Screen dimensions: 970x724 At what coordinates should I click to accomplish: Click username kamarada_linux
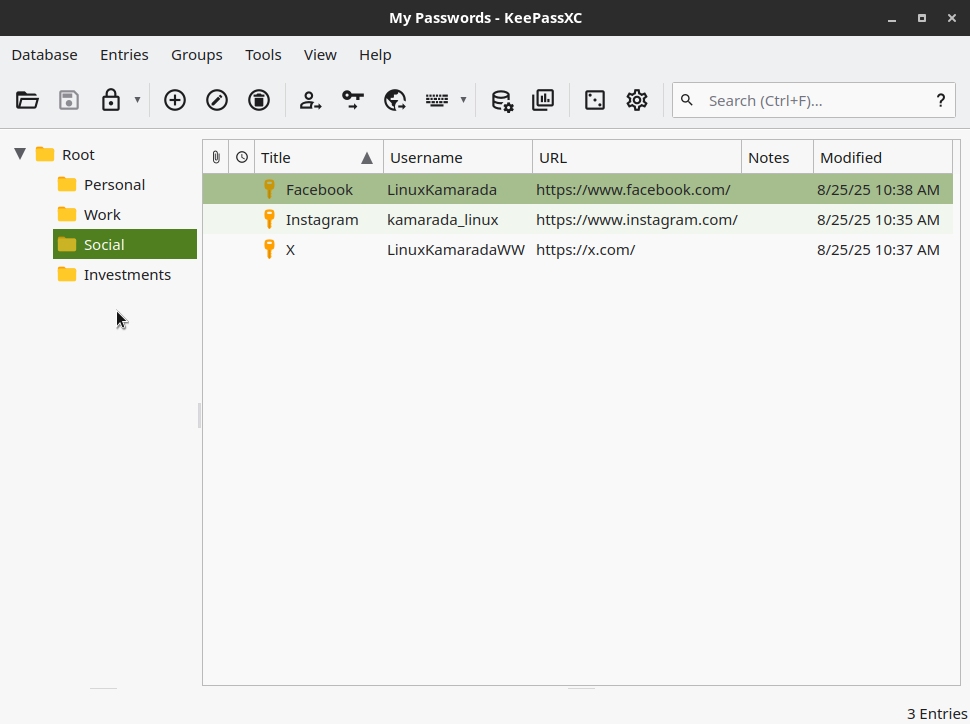(443, 220)
